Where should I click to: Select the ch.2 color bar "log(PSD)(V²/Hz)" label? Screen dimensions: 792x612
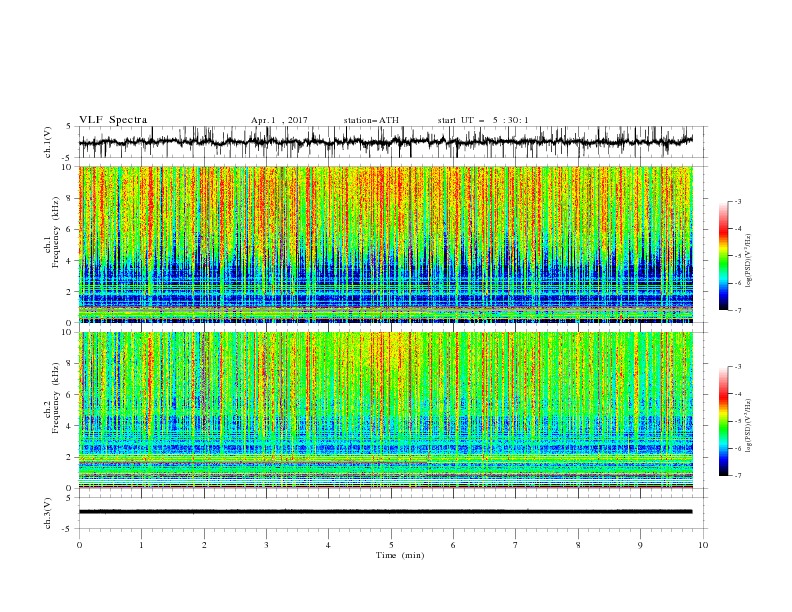pyautogui.click(x=748, y=425)
